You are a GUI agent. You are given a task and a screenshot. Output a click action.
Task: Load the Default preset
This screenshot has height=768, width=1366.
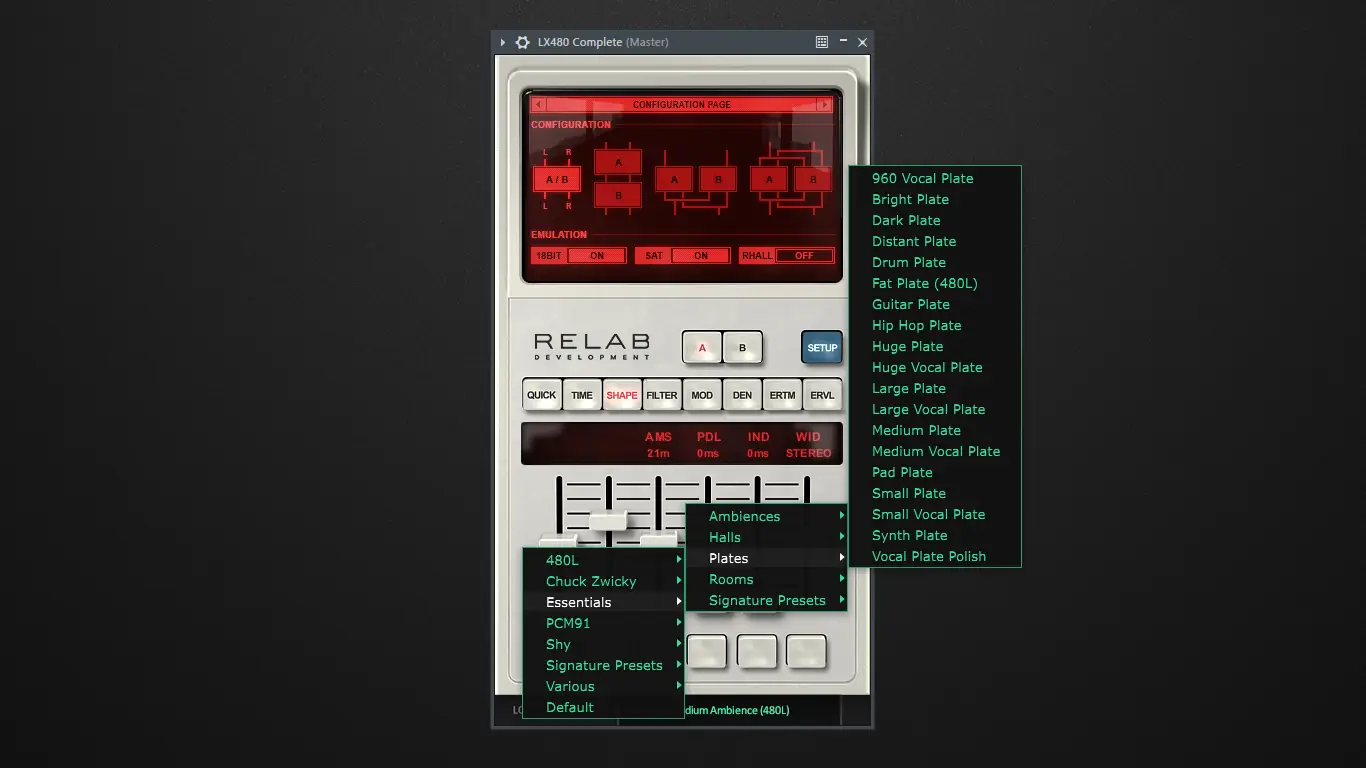coord(604,707)
